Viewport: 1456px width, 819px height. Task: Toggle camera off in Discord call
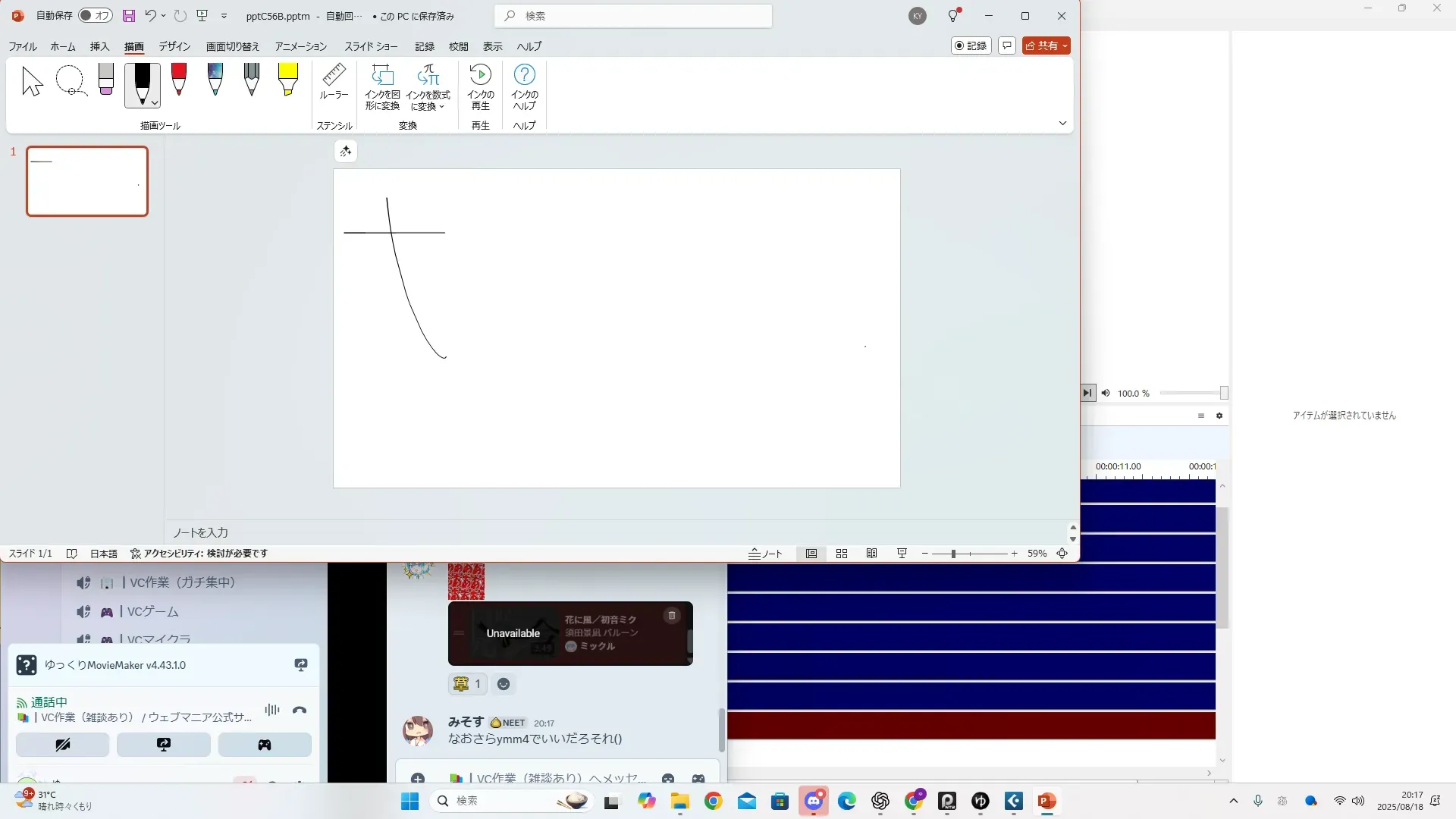point(62,745)
